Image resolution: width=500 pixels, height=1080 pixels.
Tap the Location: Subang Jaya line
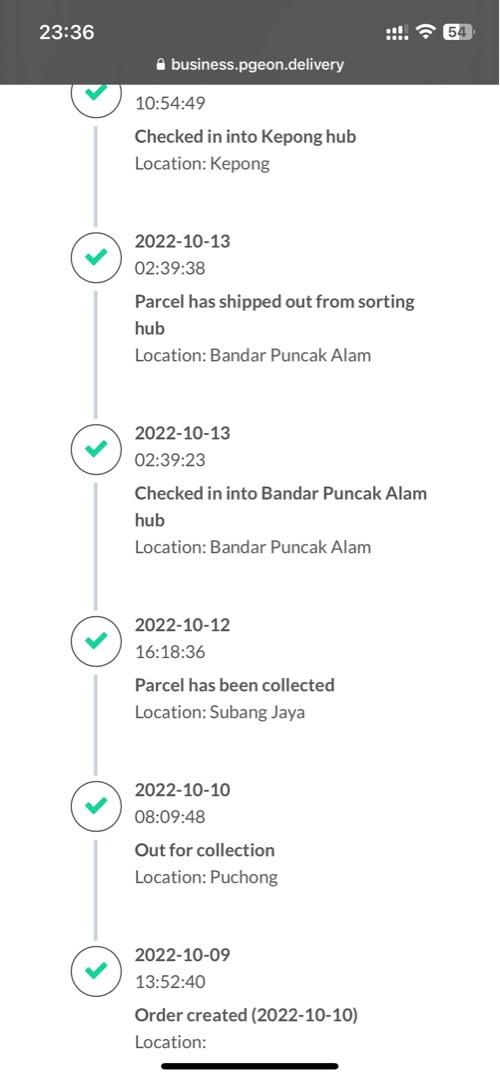coord(220,712)
